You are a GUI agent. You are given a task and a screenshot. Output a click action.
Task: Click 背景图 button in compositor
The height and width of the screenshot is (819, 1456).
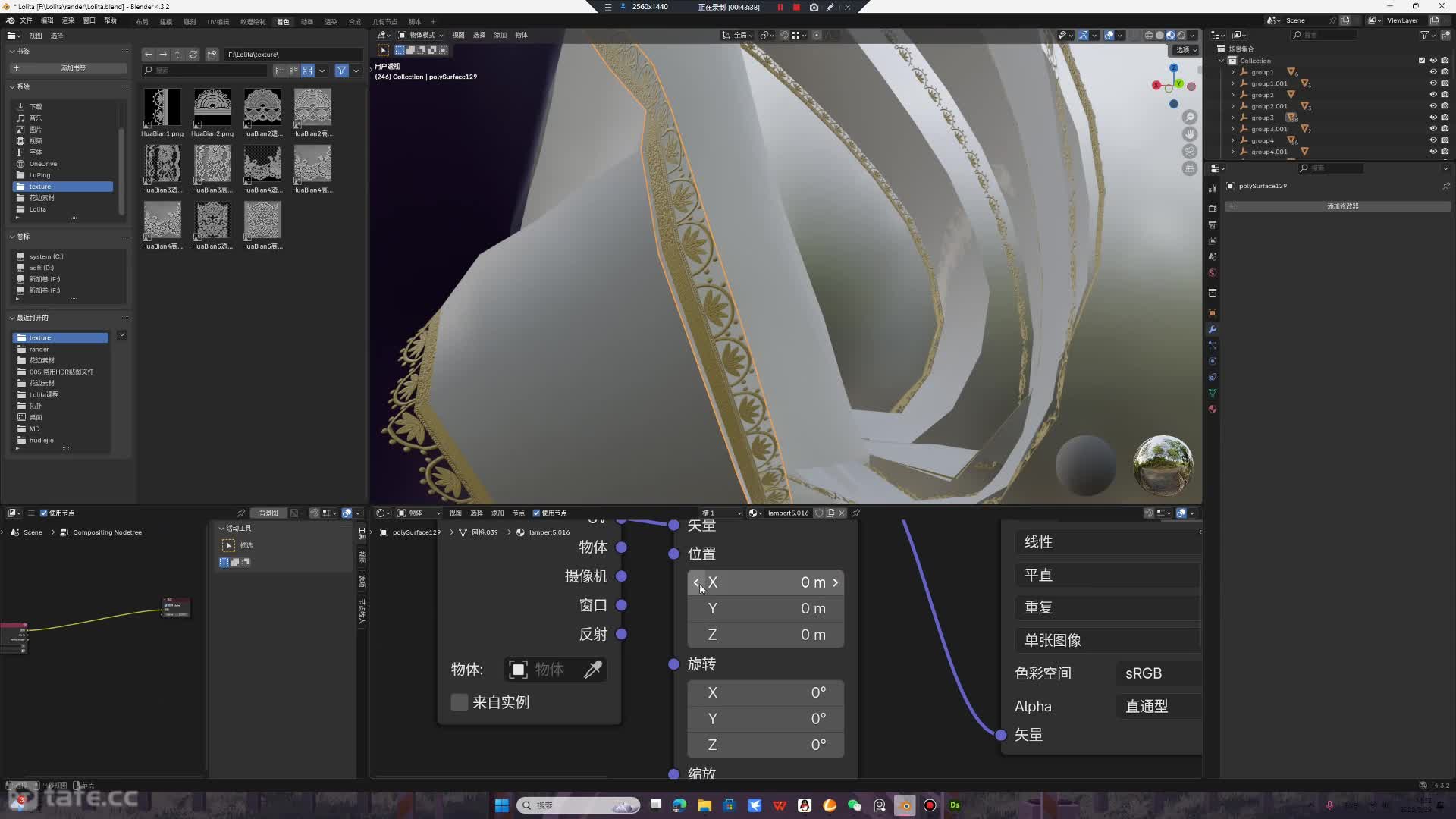point(268,513)
